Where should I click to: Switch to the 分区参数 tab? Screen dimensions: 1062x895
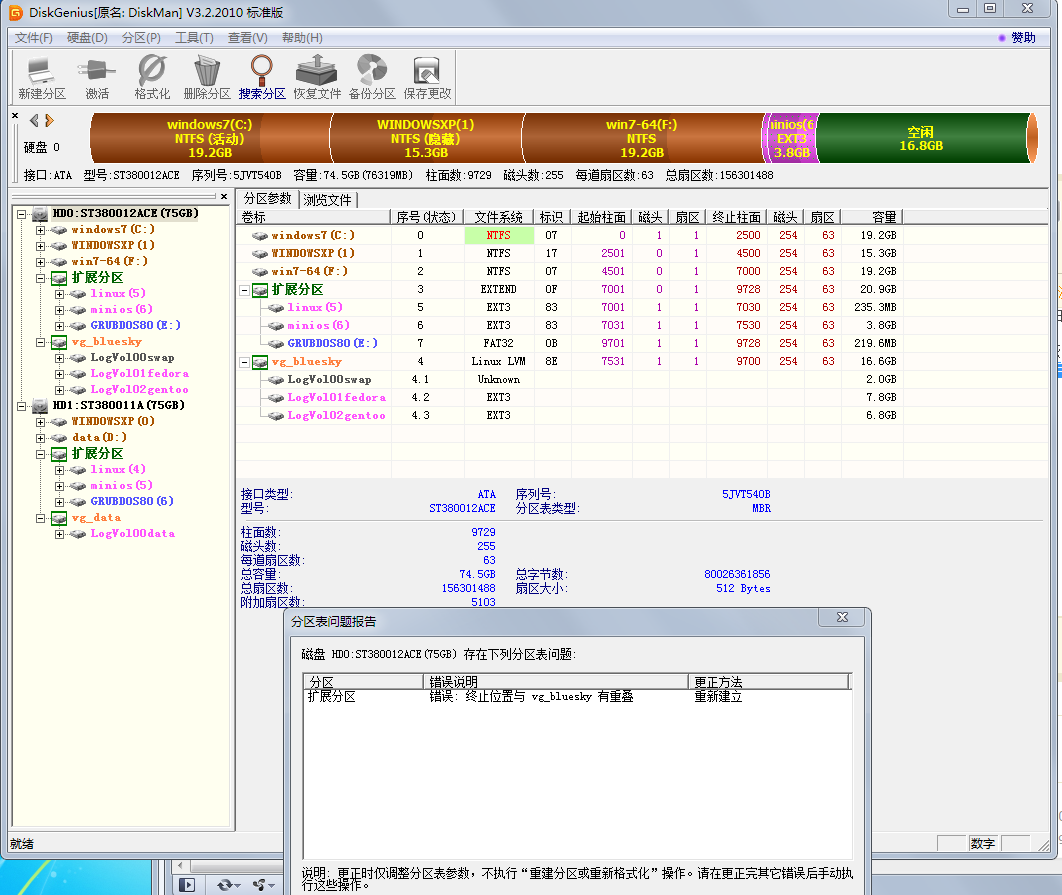(268, 199)
